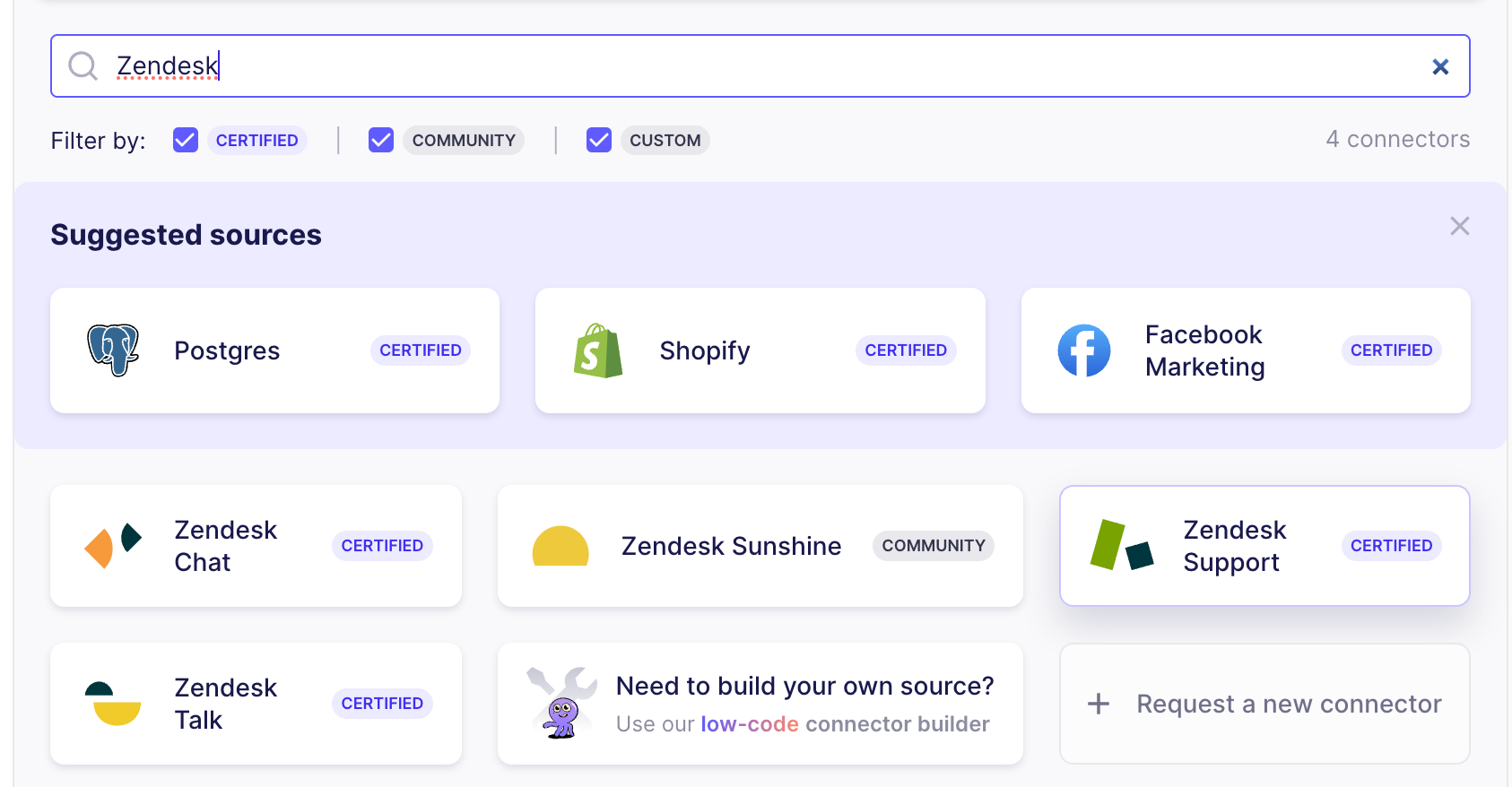Clear the Zendesk search text

pyautogui.click(x=1440, y=66)
